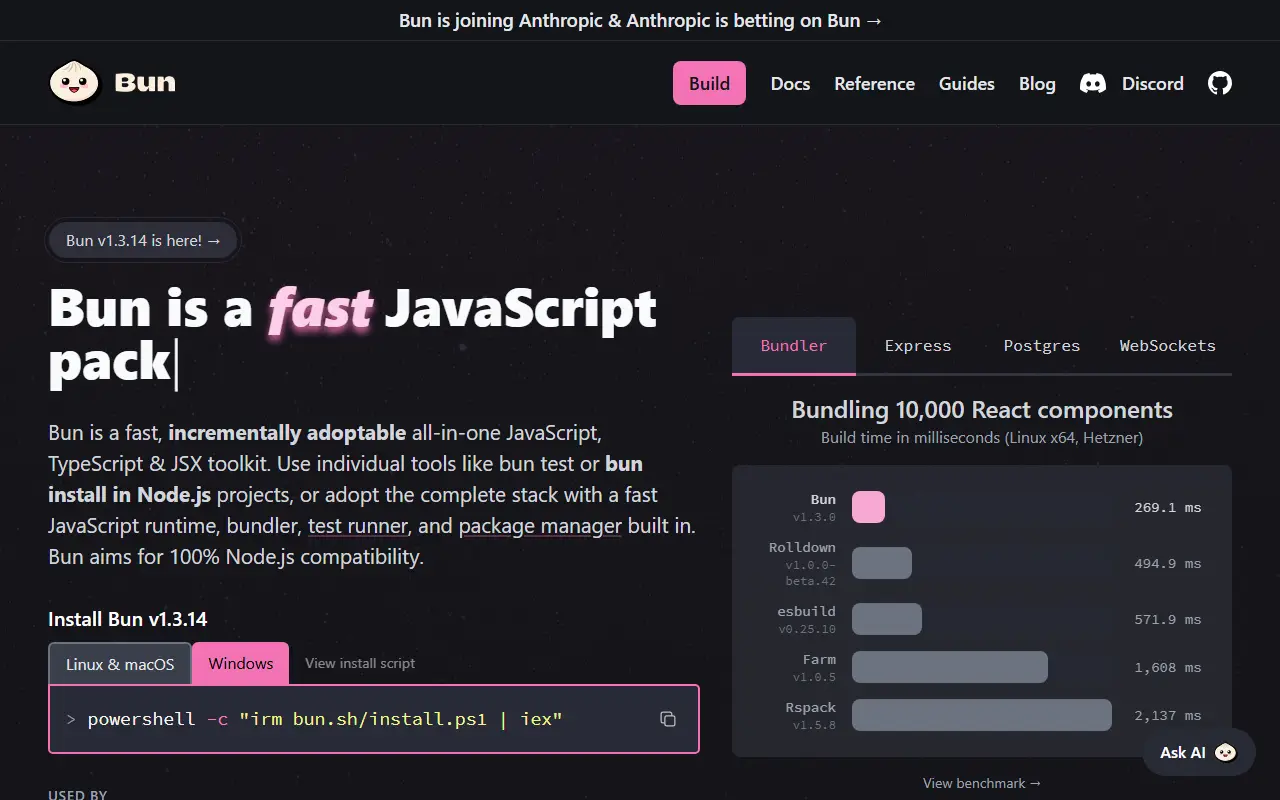The image size is (1280, 800).
Task: Click the Farm label in the chart
Action: click(819, 660)
